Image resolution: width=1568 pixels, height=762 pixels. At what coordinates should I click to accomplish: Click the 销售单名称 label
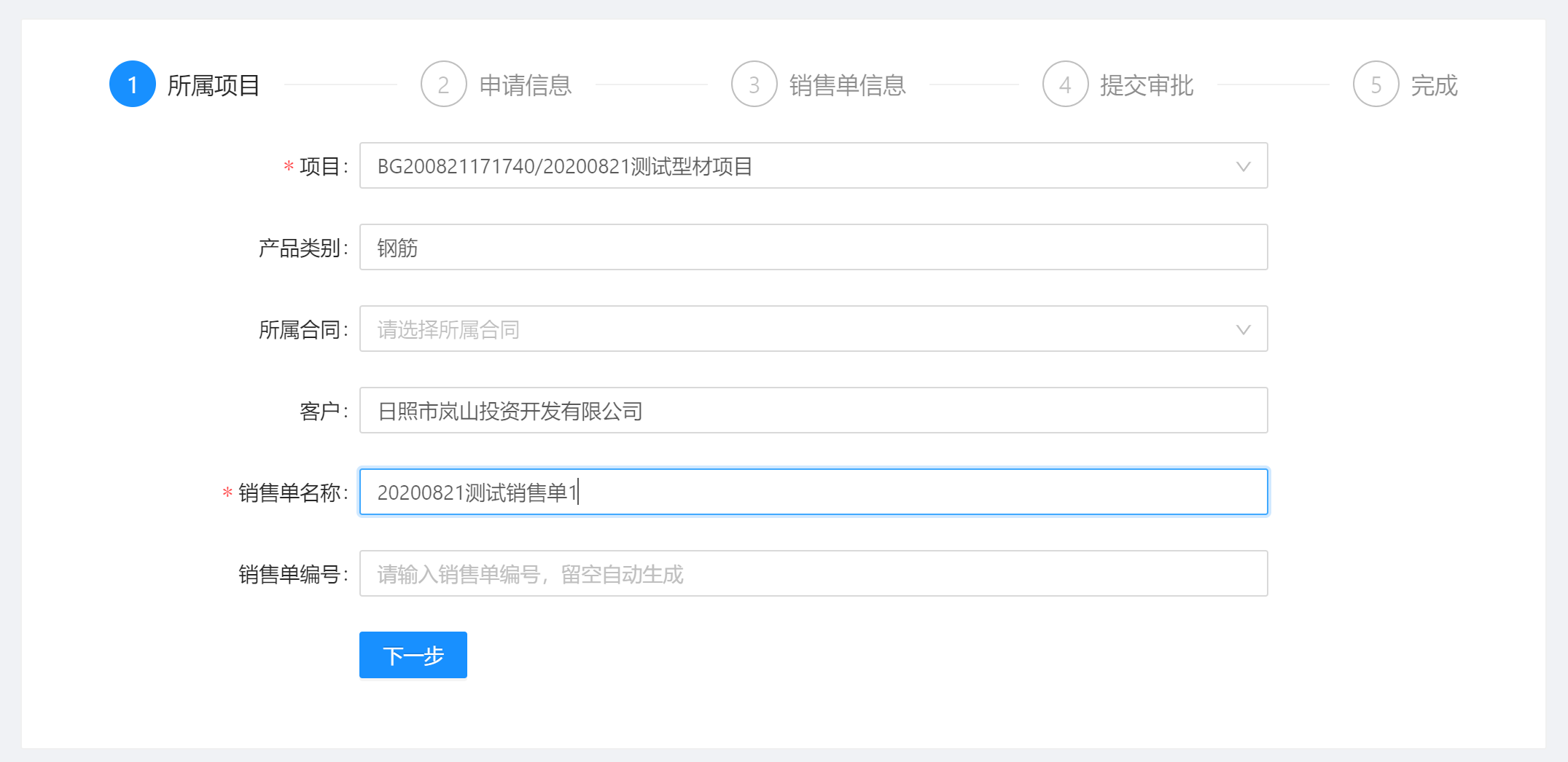[292, 493]
